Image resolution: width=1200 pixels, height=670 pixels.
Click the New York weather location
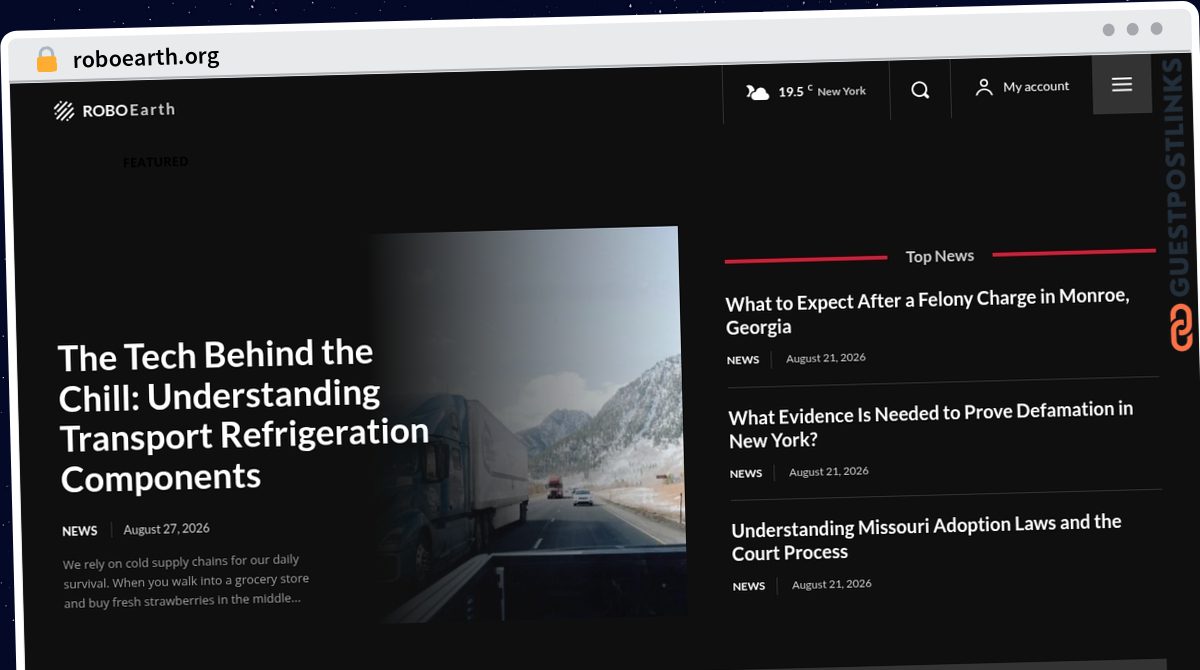coord(842,91)
